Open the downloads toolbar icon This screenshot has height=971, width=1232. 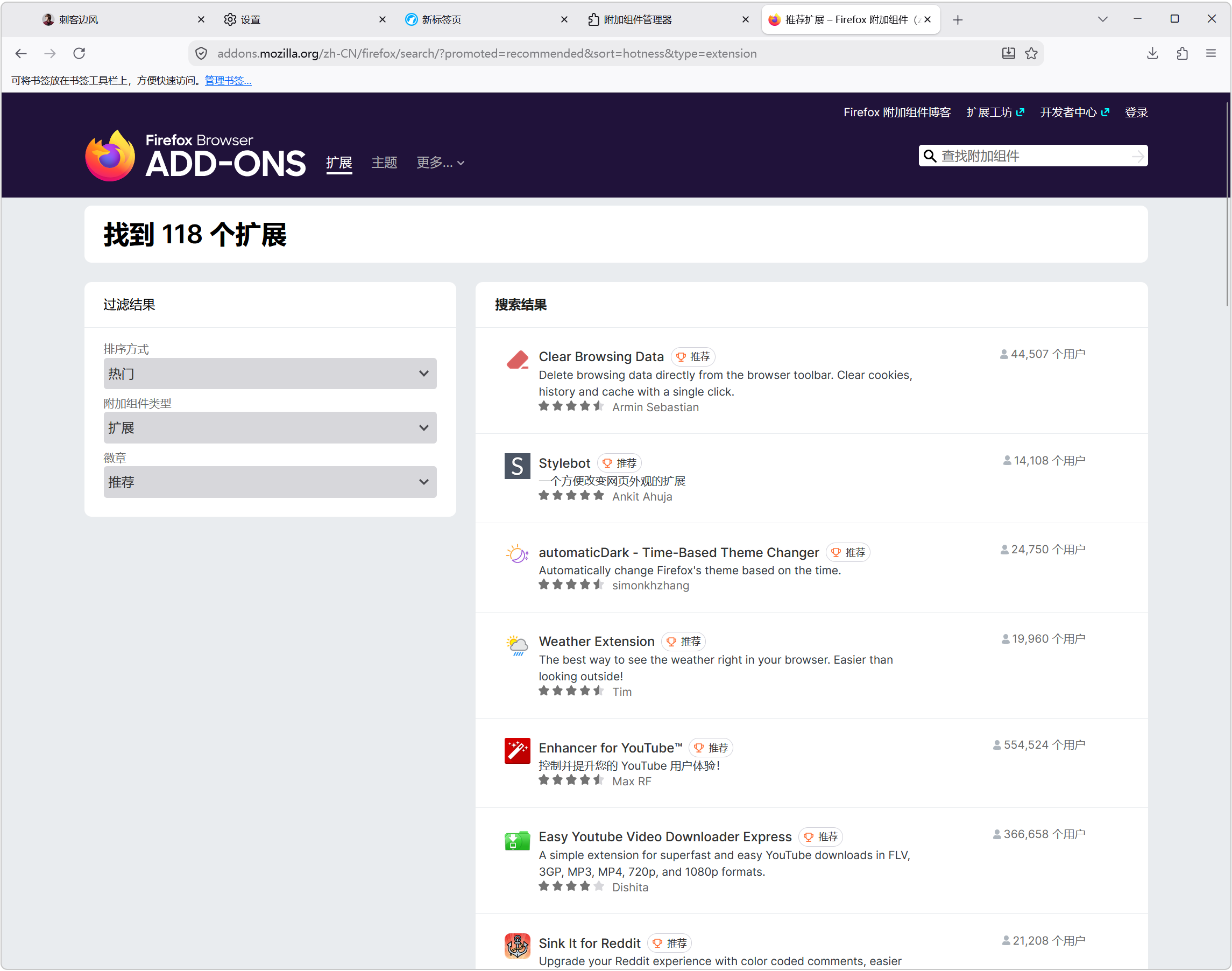click(x=1152, y=53)
